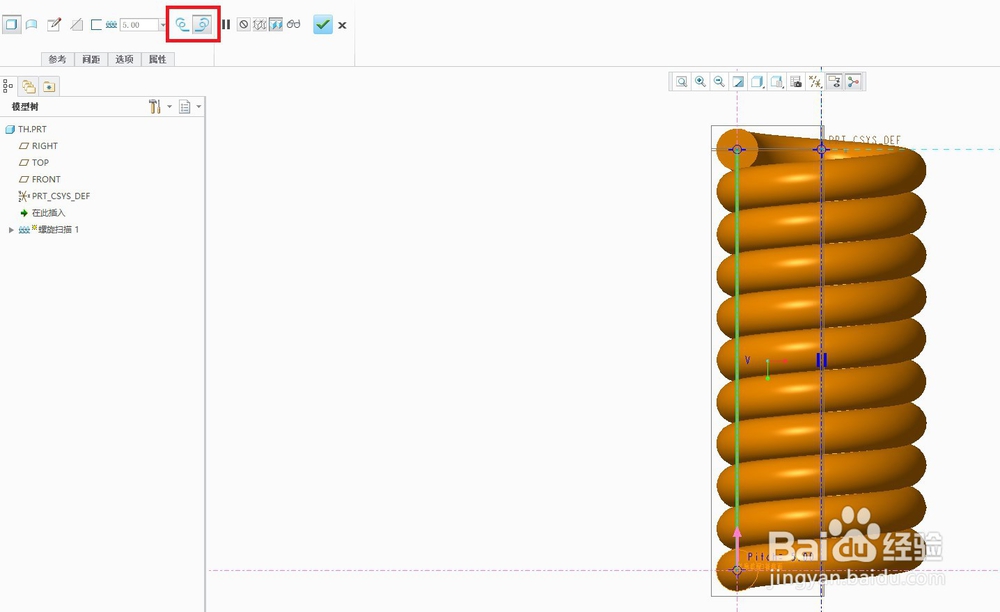Open the pitch value dropdown arrow
Image resolution: width=1000 pixels, height=612 pixels.
tap(163, 25)
